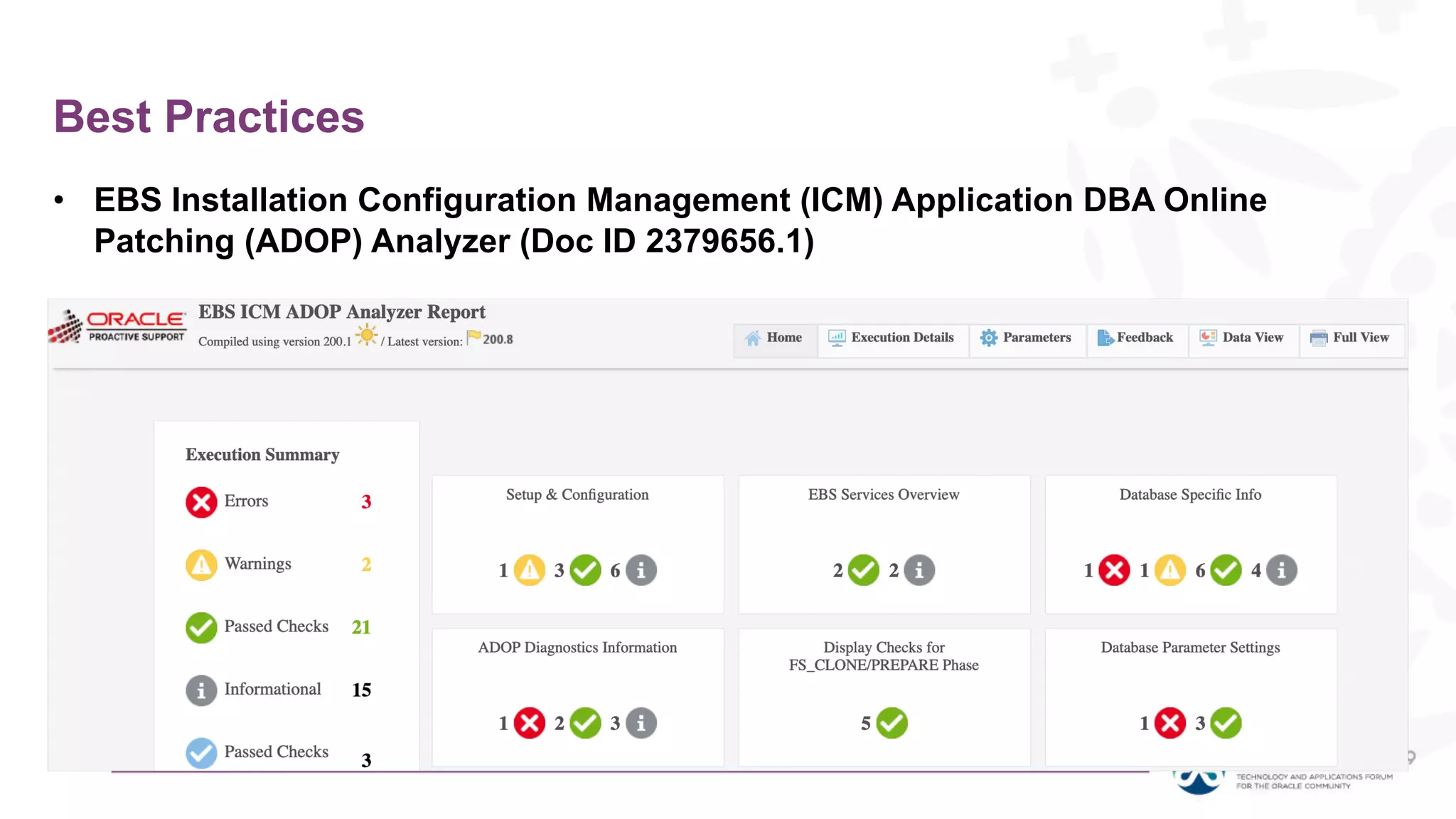
Task: Click warning icon in Database Specific Info card
Action: pyautogui.click(x=1170, y=570)
